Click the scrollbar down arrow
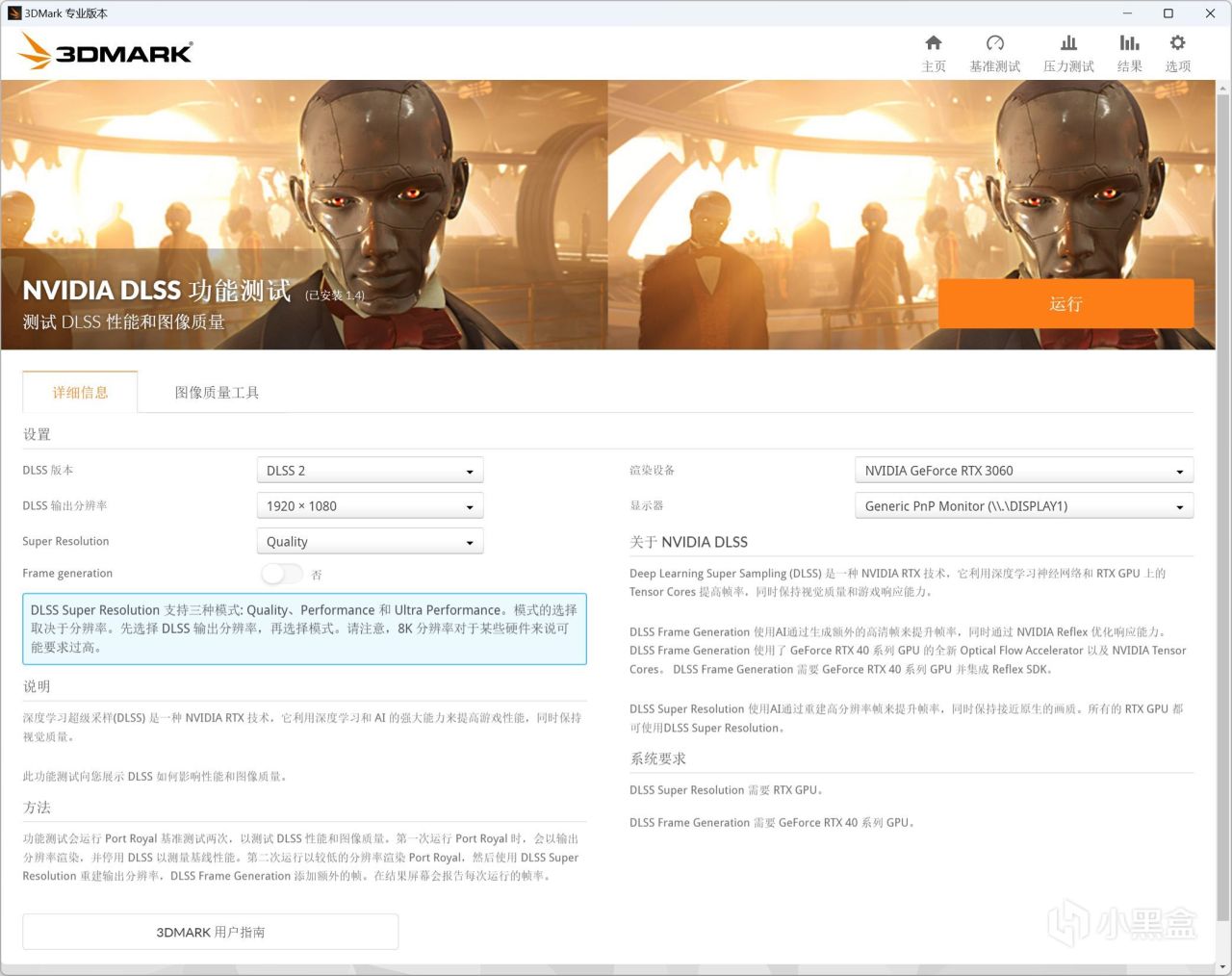This screenshot has height=976, width=1232. point(1223,965)
